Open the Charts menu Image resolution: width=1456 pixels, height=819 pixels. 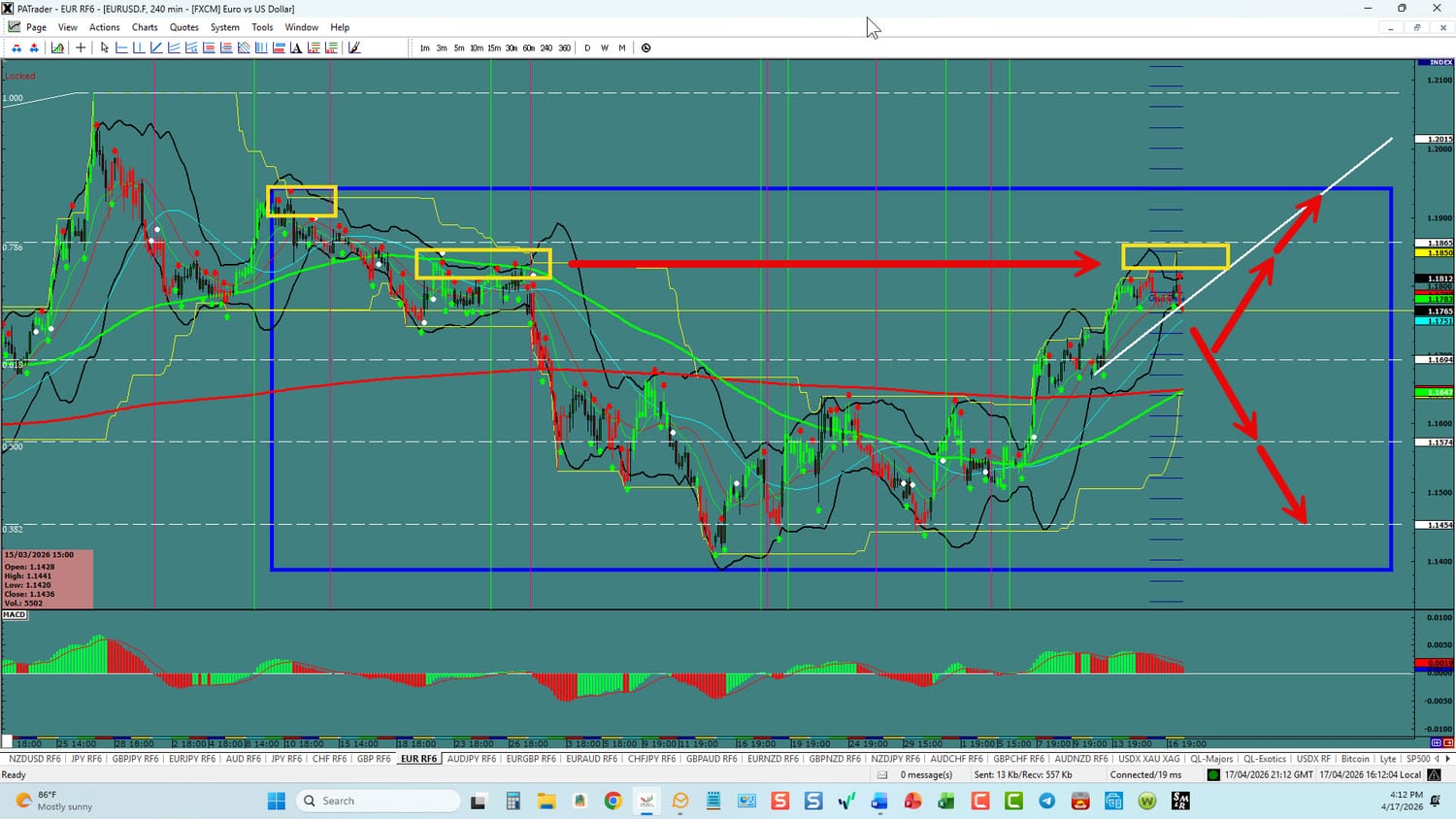click(145, 27)
